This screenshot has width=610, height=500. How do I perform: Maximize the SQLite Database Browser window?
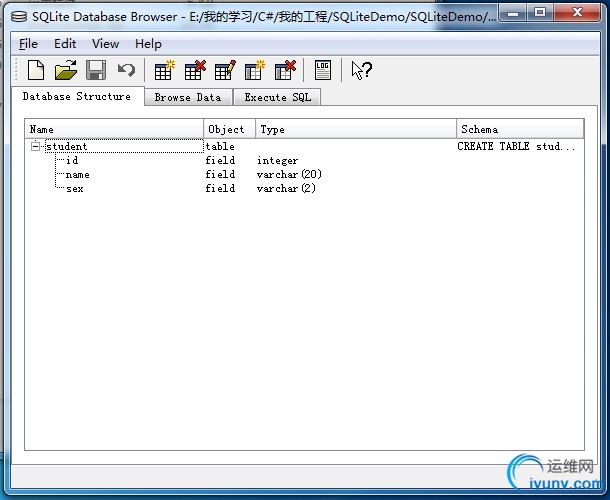(x=540, y=13)
